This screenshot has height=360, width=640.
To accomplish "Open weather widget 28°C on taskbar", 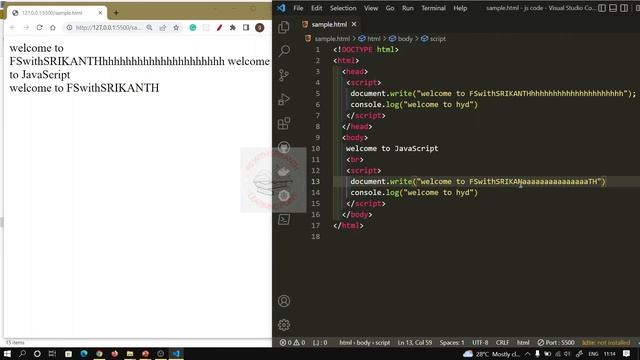I will coord(492,353).
